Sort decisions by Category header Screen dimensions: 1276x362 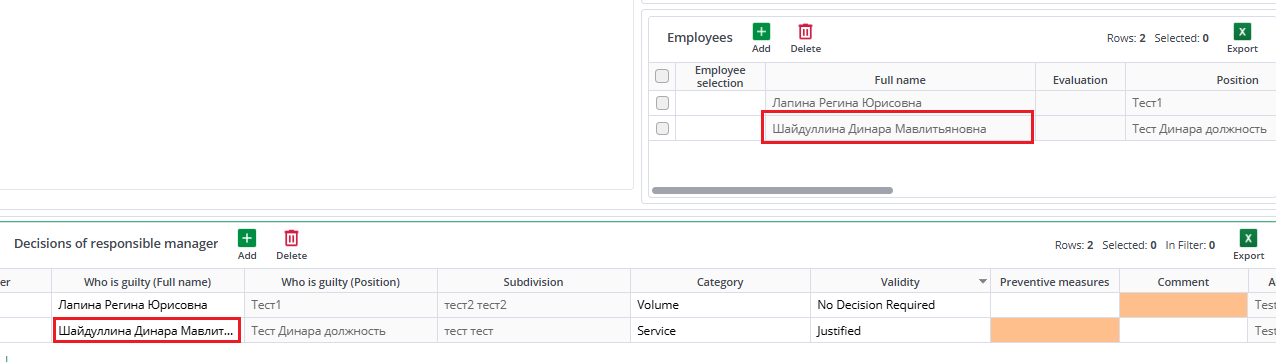[720, 282]
